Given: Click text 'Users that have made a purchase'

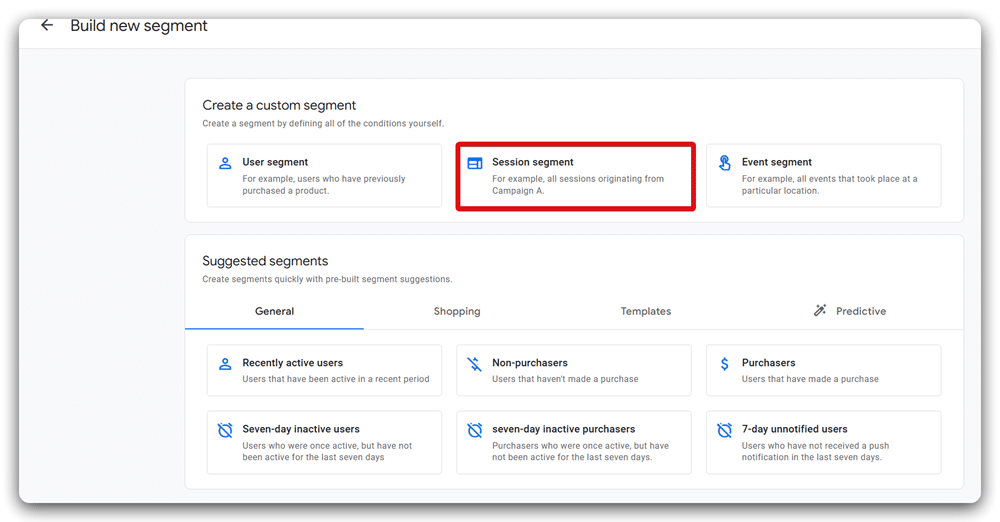Looking at the screenshot, I should tap(809, 379).
